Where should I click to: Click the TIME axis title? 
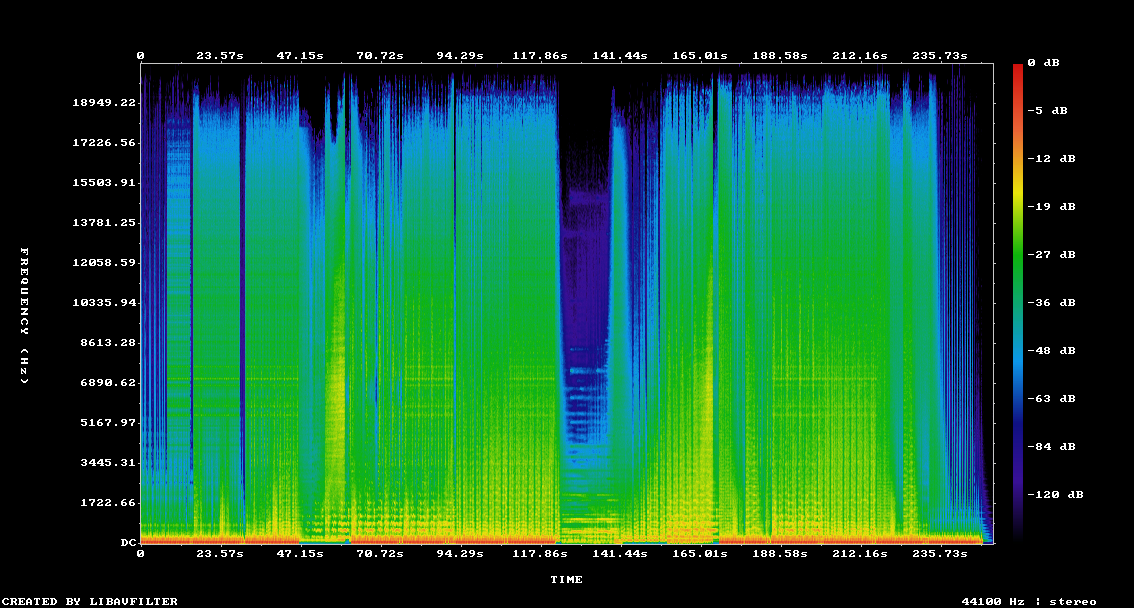[x=566, y=580]
